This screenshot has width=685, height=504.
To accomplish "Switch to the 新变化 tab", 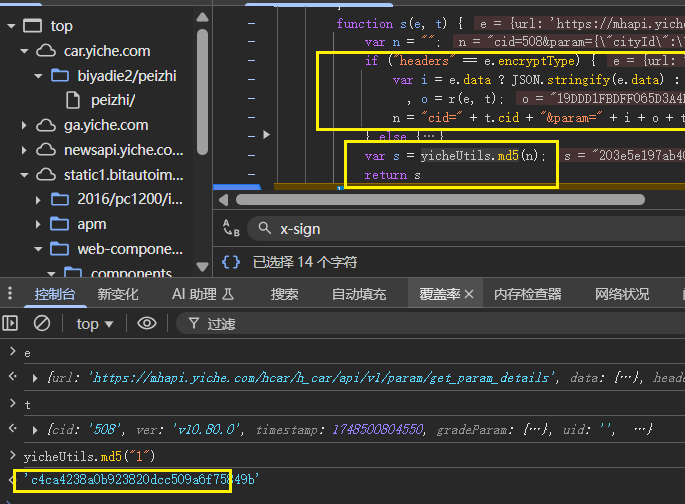I will coord(118,294).
